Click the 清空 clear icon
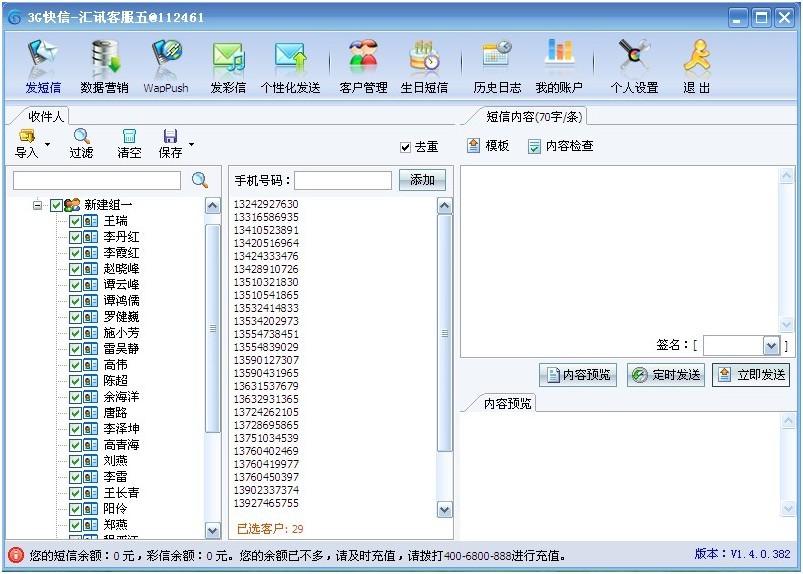 point(129,136)
